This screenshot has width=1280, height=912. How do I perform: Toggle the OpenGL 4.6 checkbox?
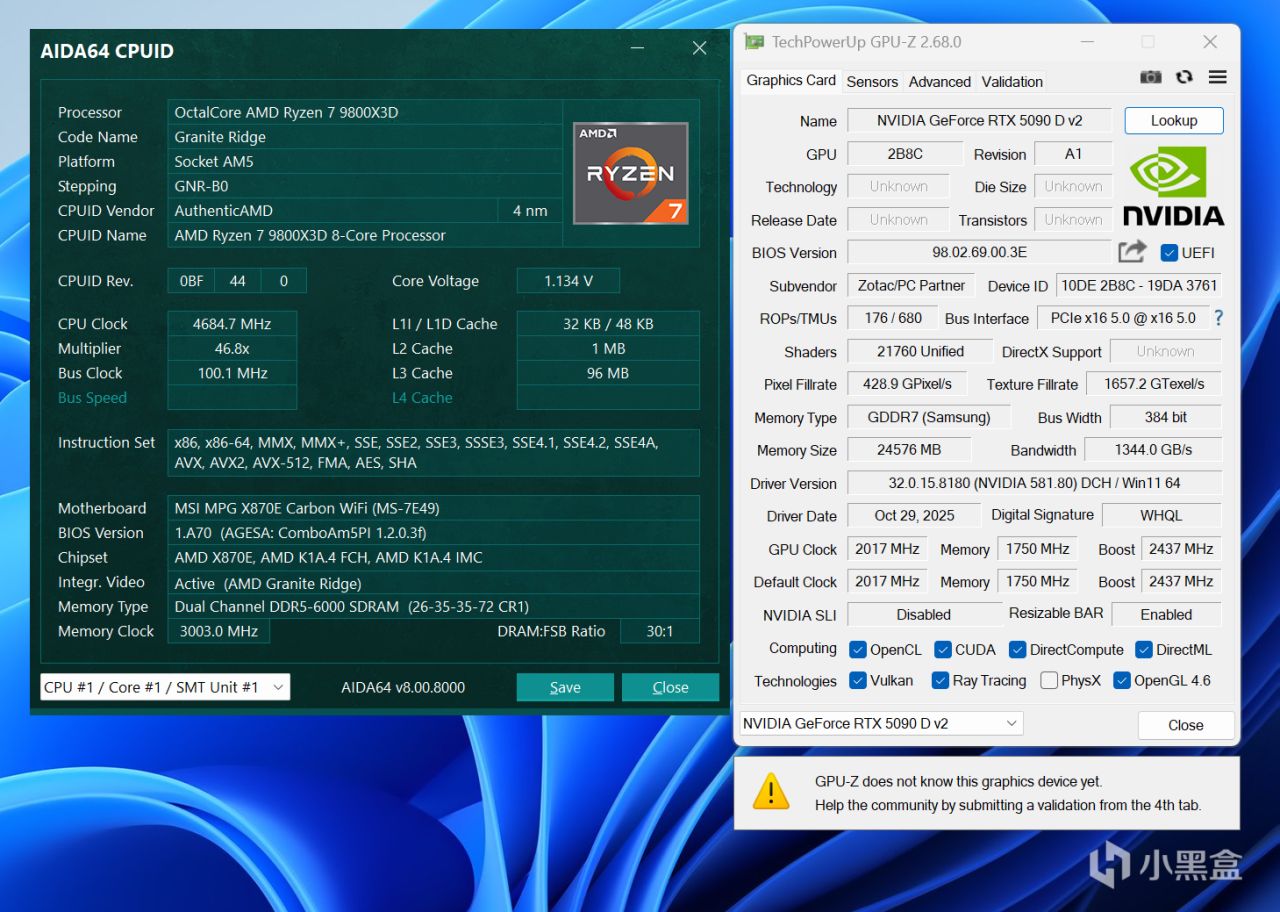click(x=1121, y=680)
